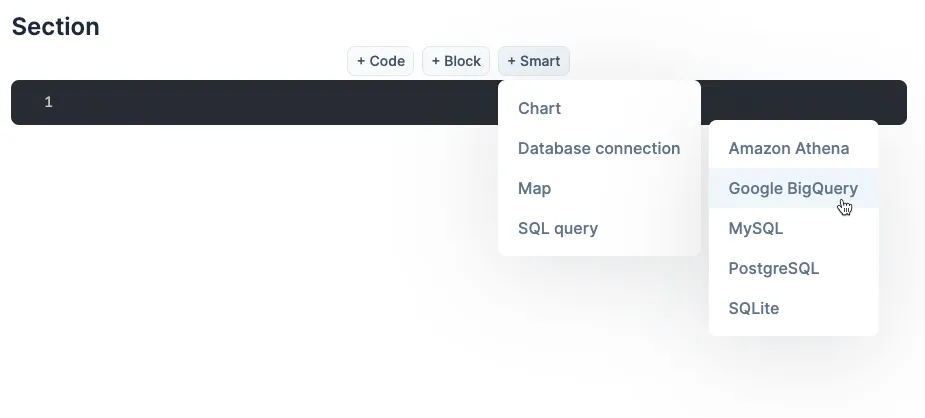Select Amazon Athena connection type
This screenshot has height=418, width=925.
(x=793, y=149)
